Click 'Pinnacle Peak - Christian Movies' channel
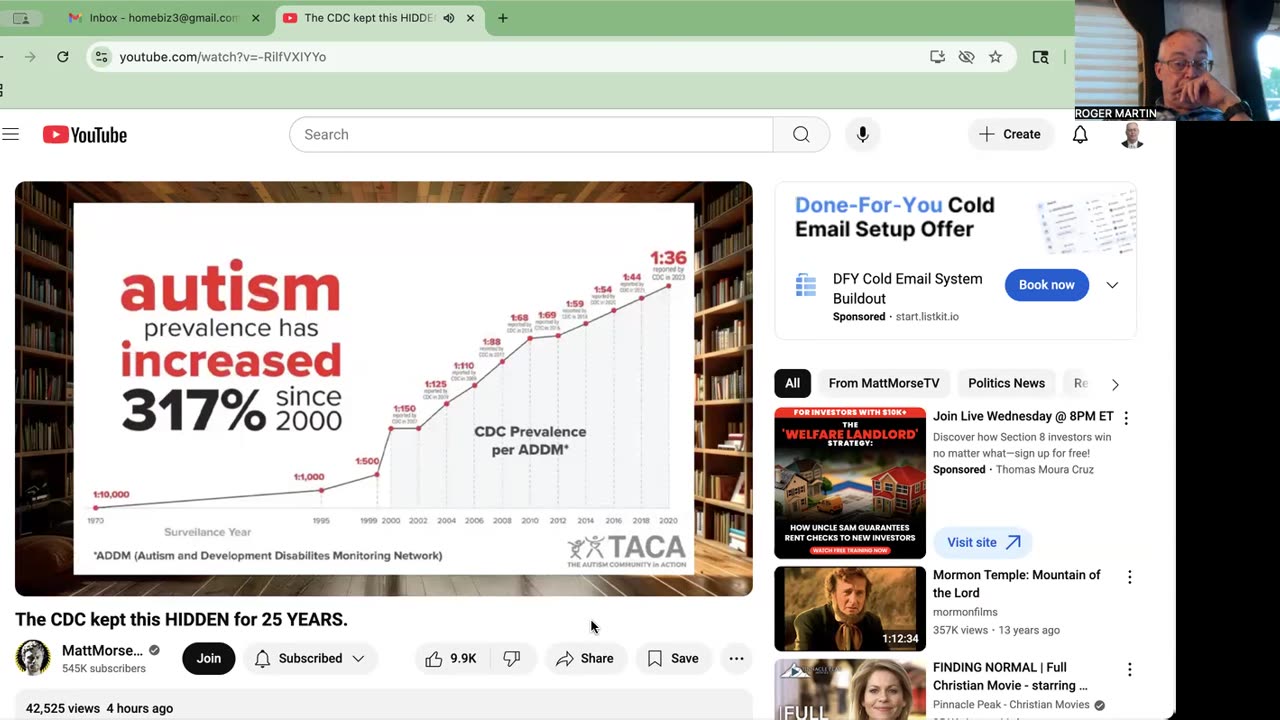The height and width of the screenshot is (720, 1280). click(x=1012, y=705)
